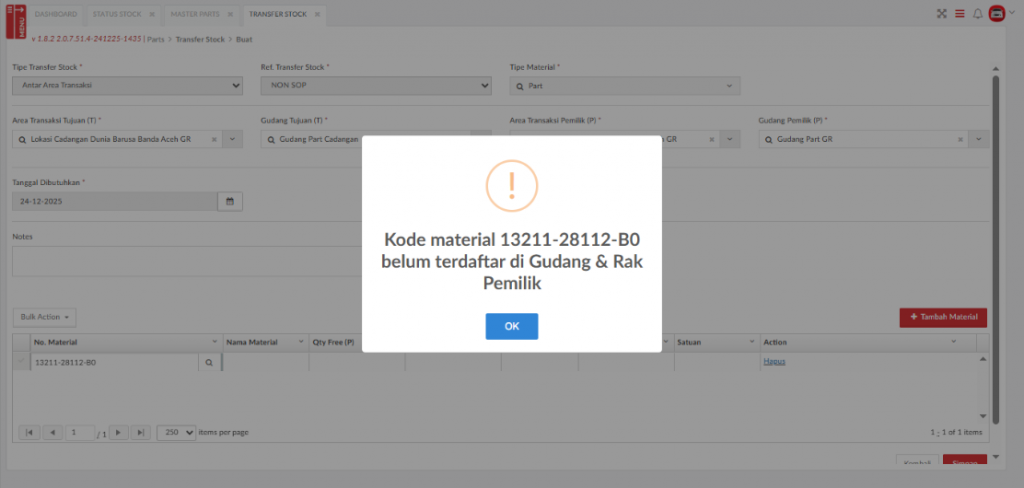Screen dimensions: 1024x488
Task: Click OK to dismiss the warning dialog
Action: (511, 326)
